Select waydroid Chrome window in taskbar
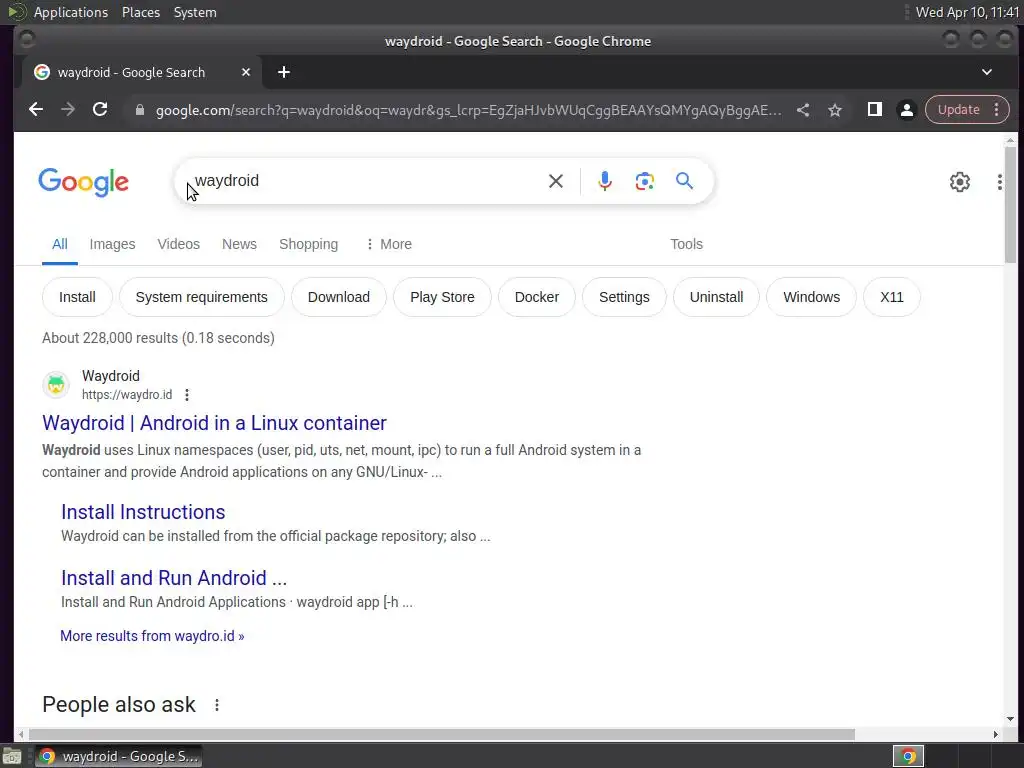This screenshot has height=768, width=1024. click(x=118, y=756)
